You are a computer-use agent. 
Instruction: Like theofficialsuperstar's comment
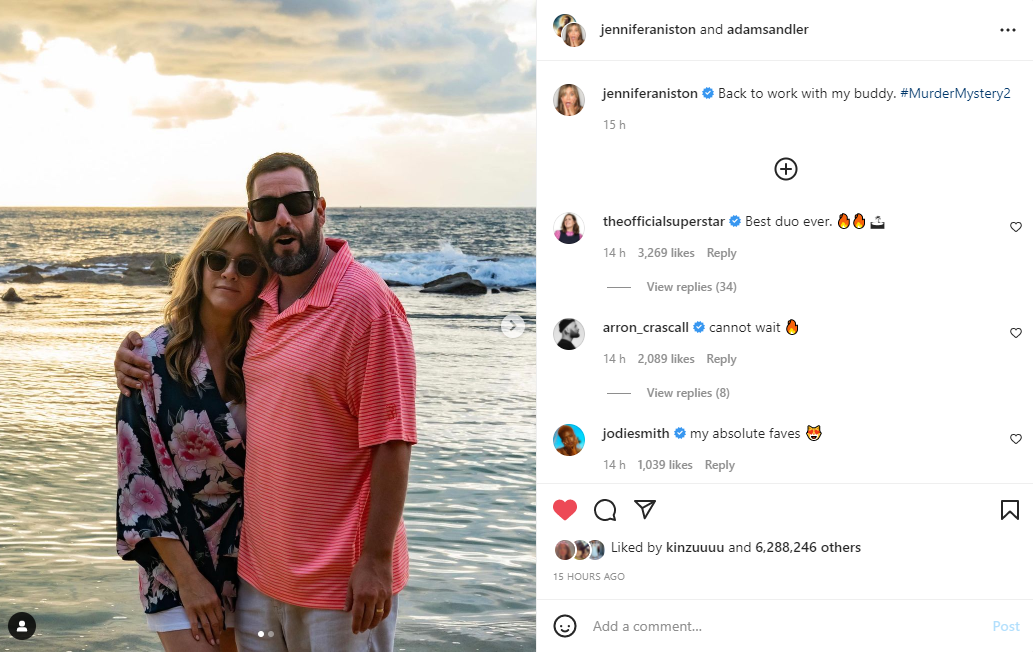coord(1015,227)
